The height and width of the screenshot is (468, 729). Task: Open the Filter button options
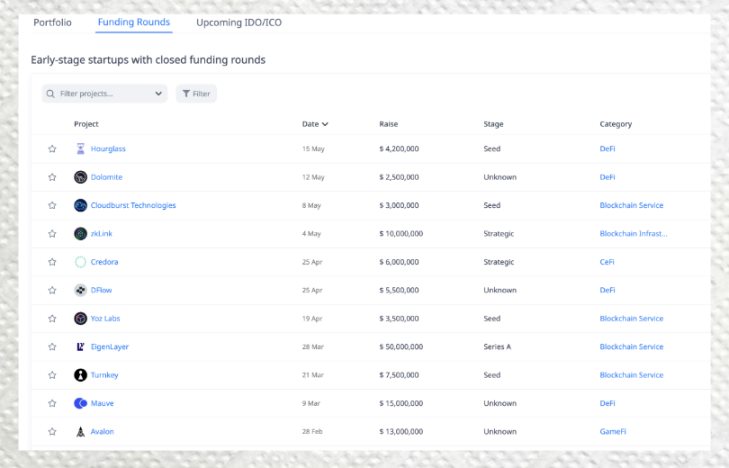[x=196, y=94]
